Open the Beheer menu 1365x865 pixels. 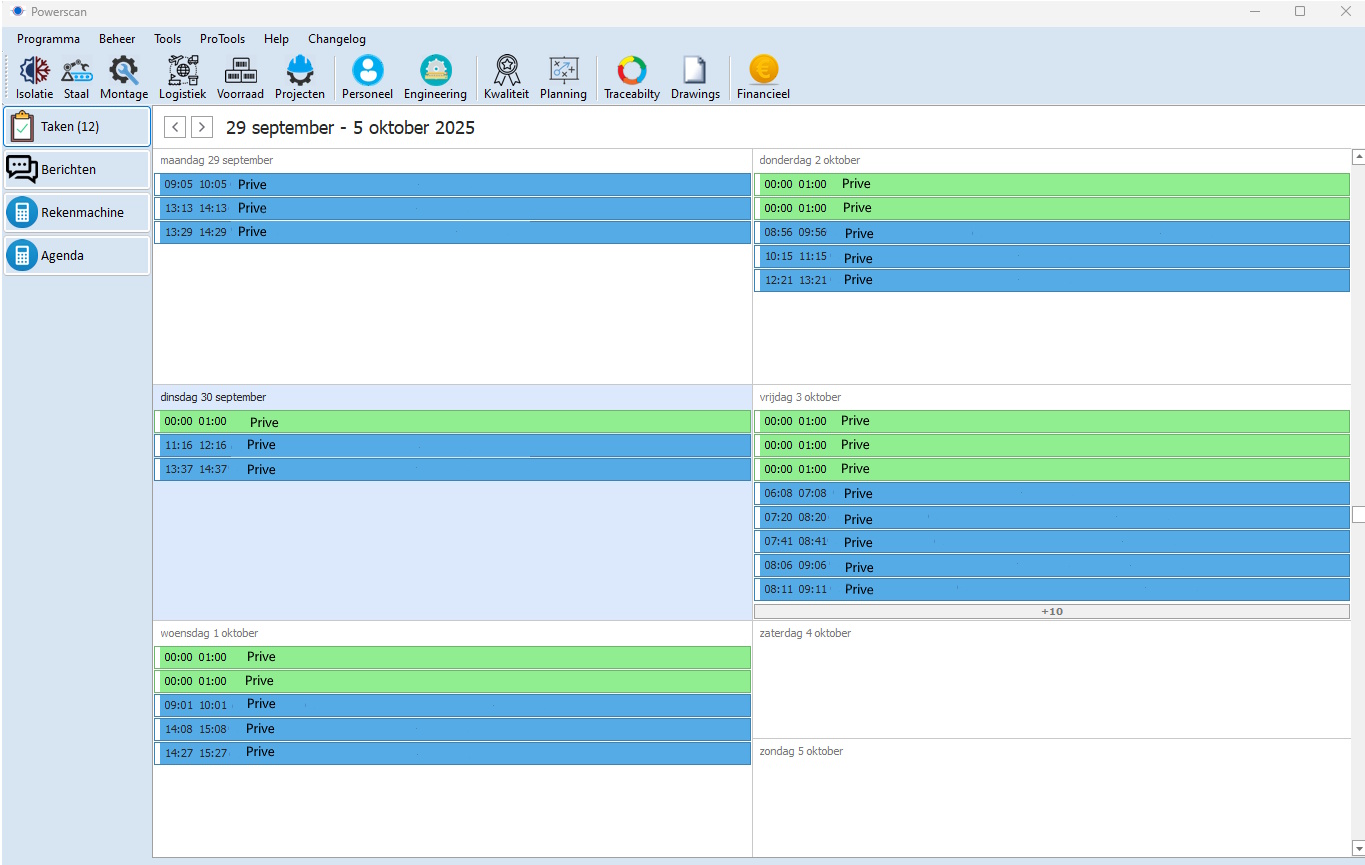coord(117,39)
